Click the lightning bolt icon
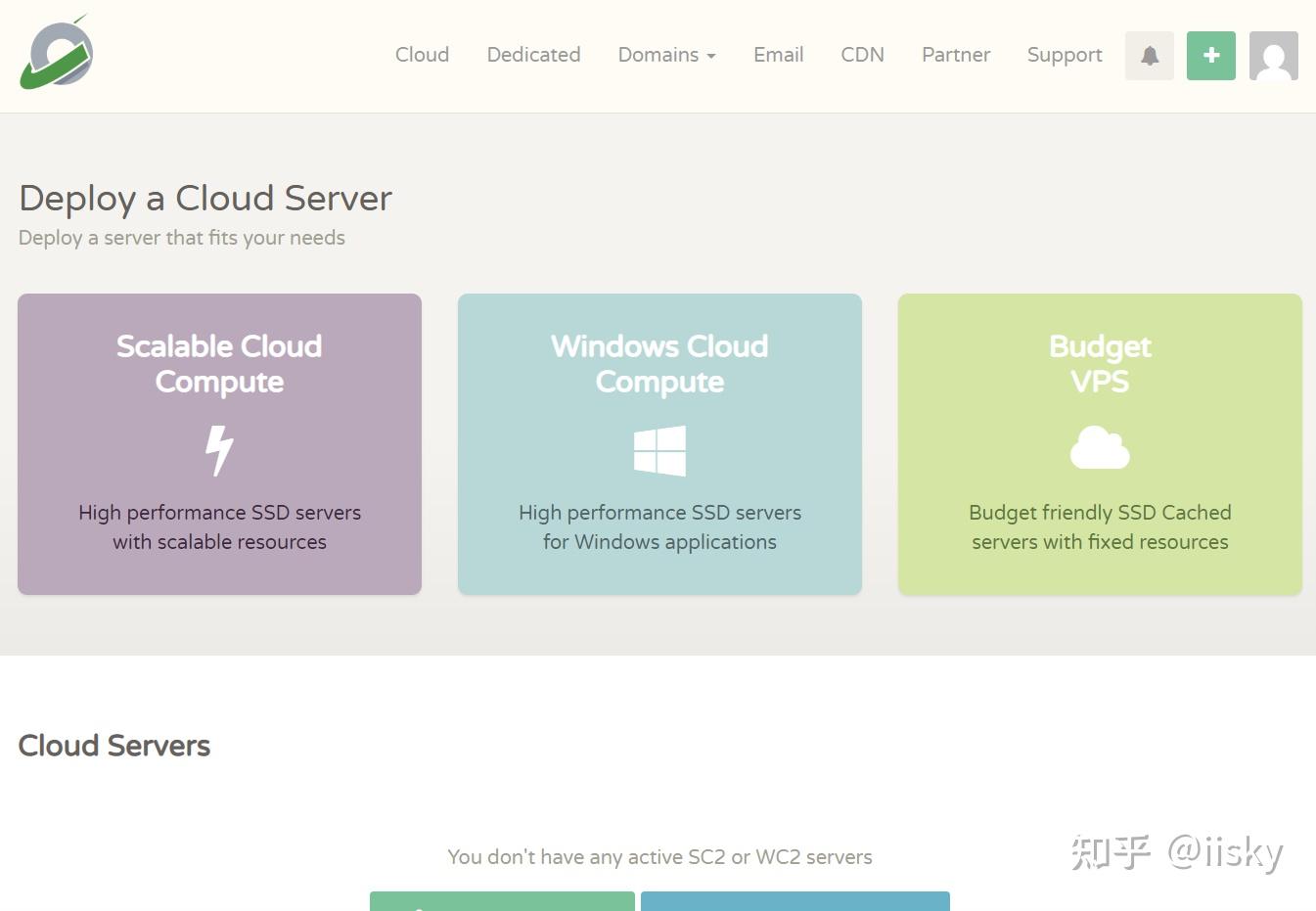The image size is (1316, 911). pos(219,450)
